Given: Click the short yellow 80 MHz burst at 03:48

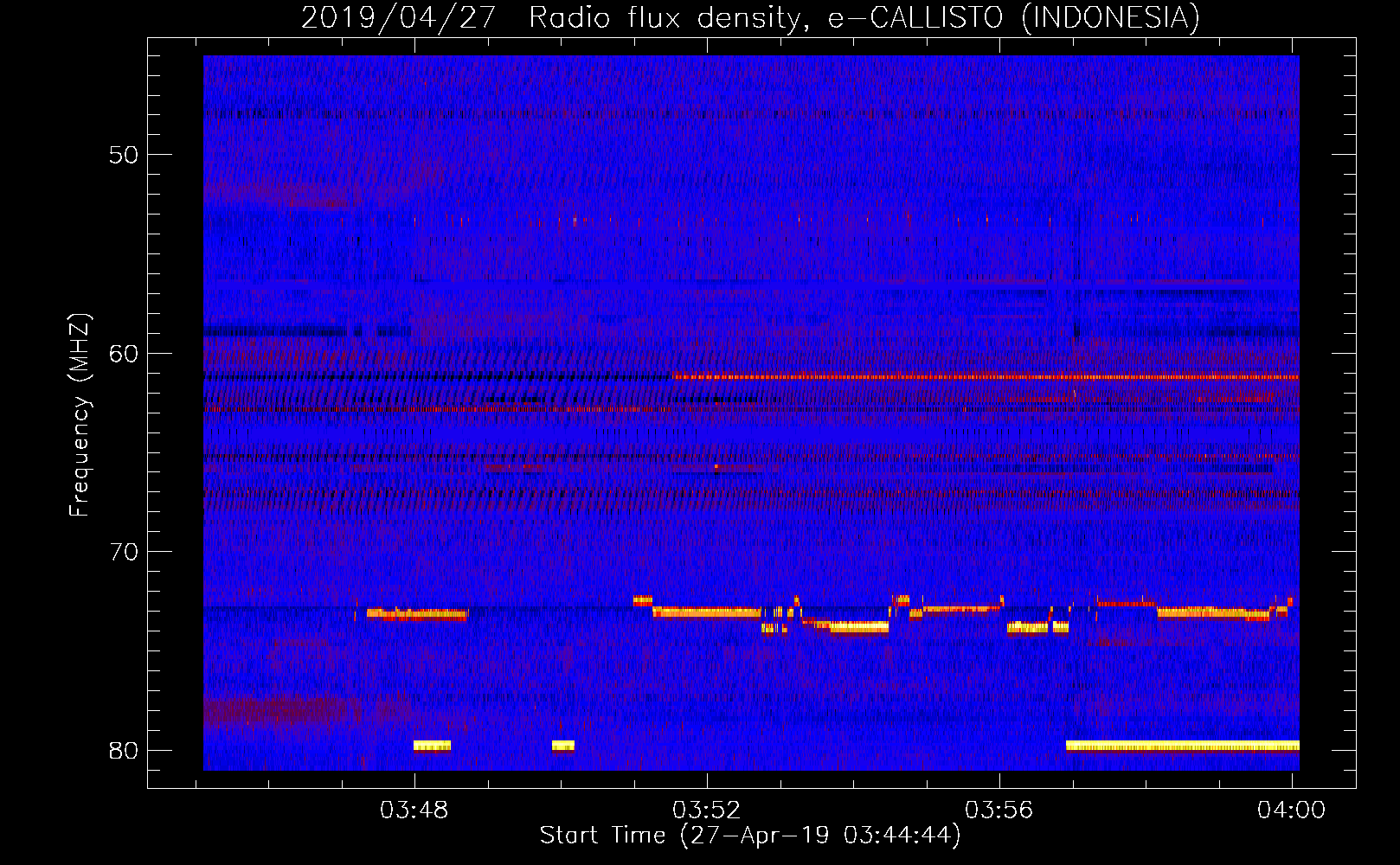Looking at the screenshot, I should pyautogui.click(x=432, y=746).
